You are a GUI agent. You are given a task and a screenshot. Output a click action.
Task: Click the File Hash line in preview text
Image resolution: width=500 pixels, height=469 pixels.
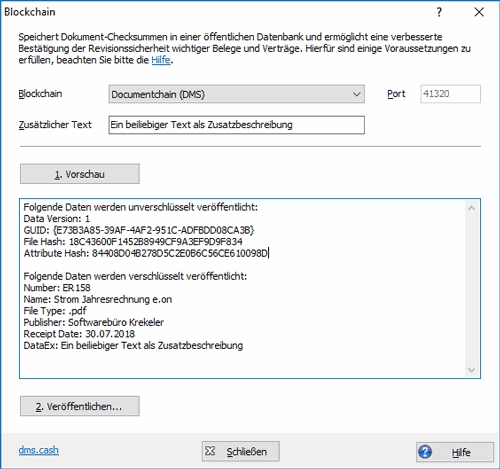coord(133,242)
